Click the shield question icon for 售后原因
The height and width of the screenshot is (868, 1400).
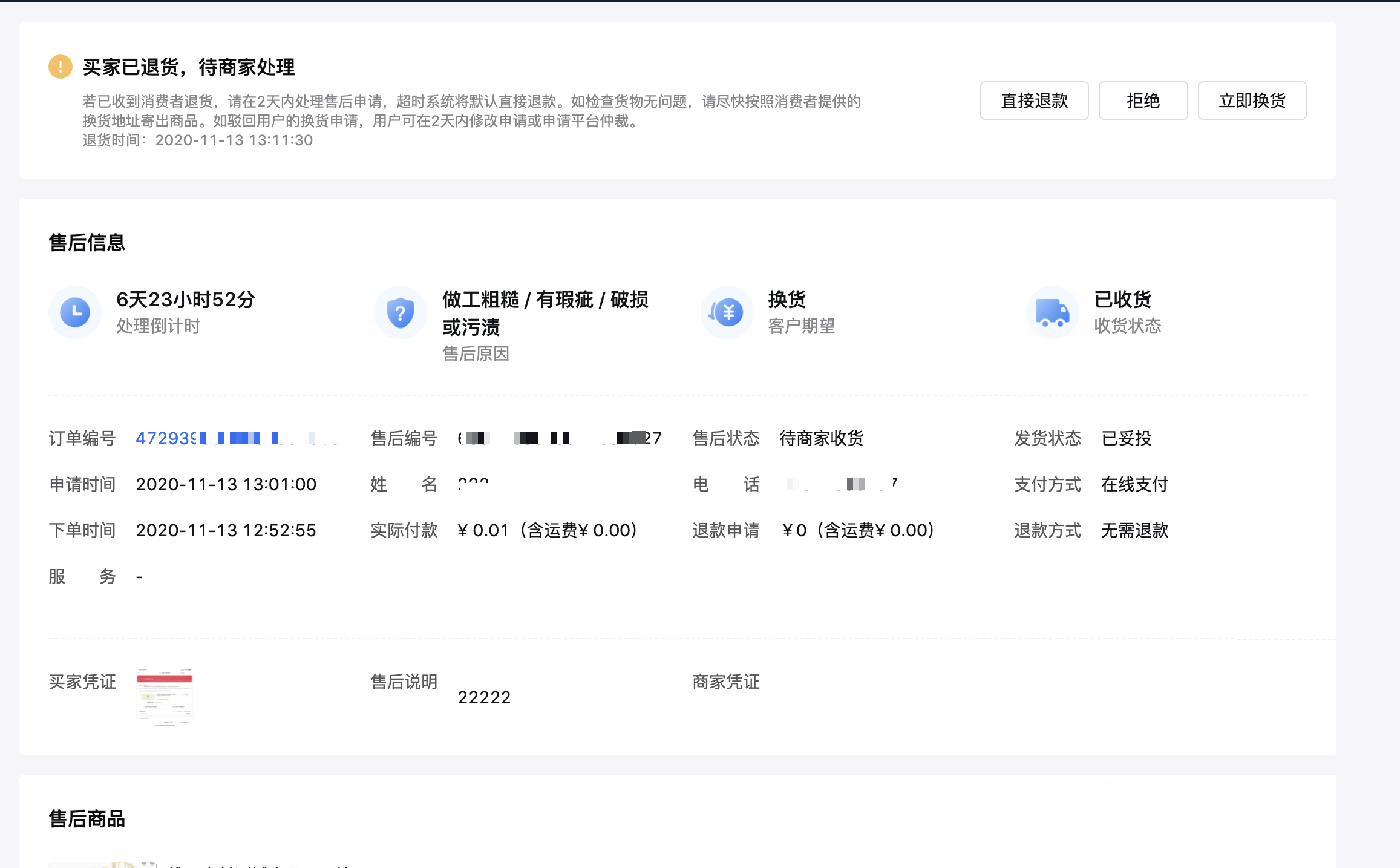[401, 312]
